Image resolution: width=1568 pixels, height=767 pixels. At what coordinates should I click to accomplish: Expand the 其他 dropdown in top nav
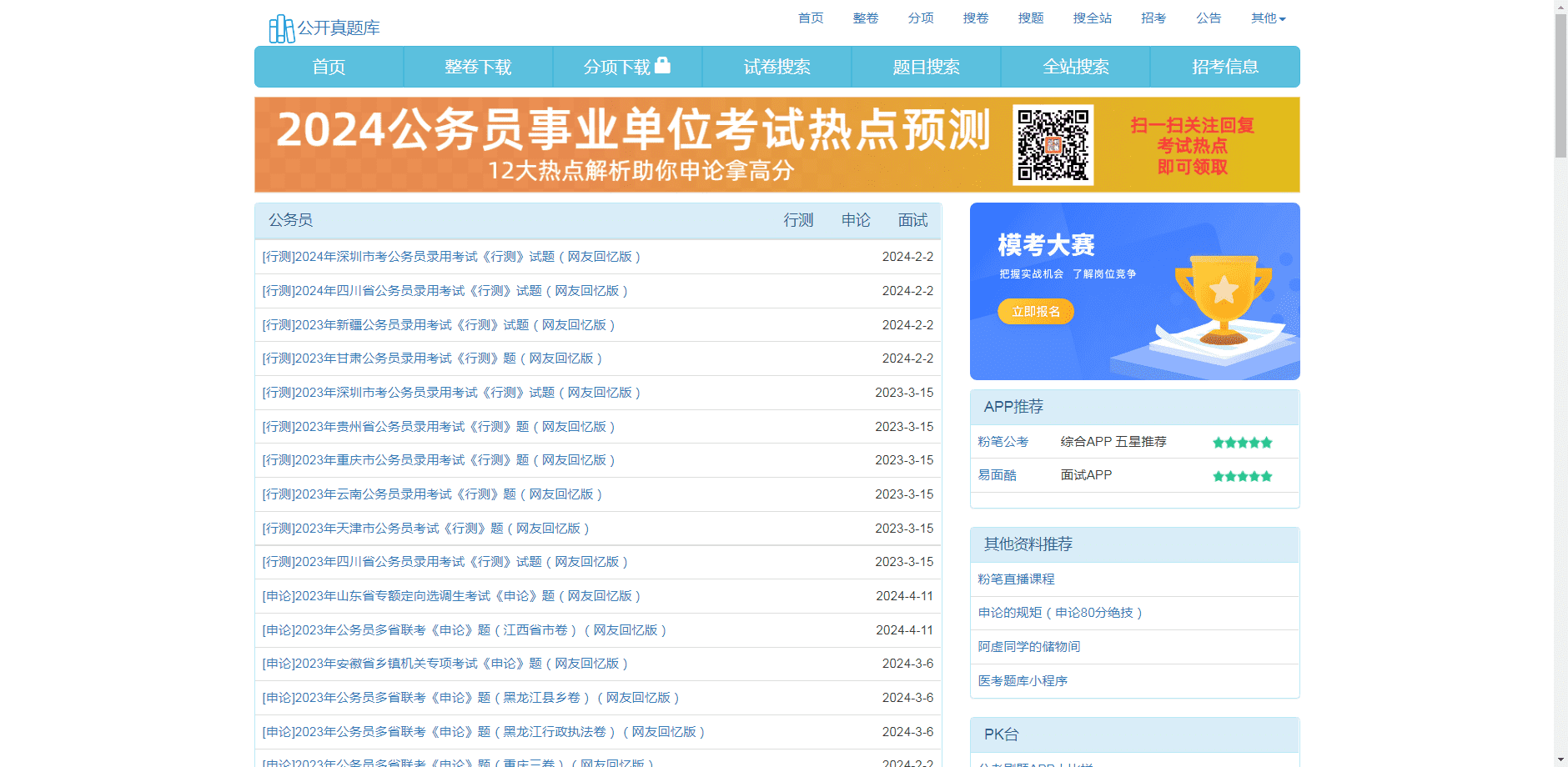[1268, 18]
